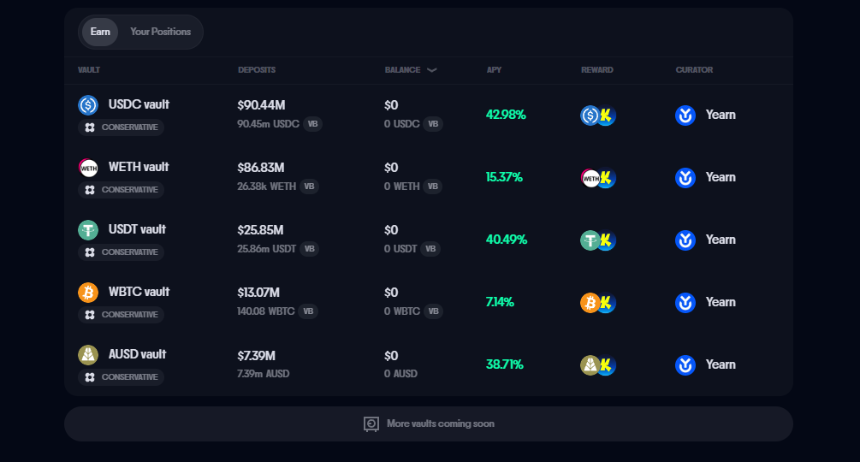Open the WETH vault row name

click(x=139, y=167)
